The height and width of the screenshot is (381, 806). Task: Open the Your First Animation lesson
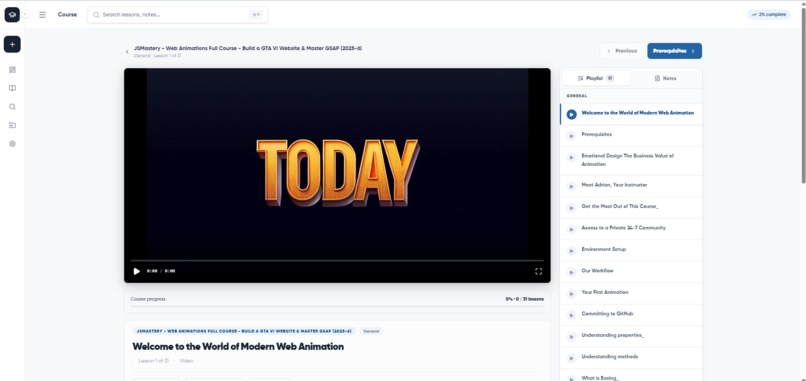tap(631, 292)
